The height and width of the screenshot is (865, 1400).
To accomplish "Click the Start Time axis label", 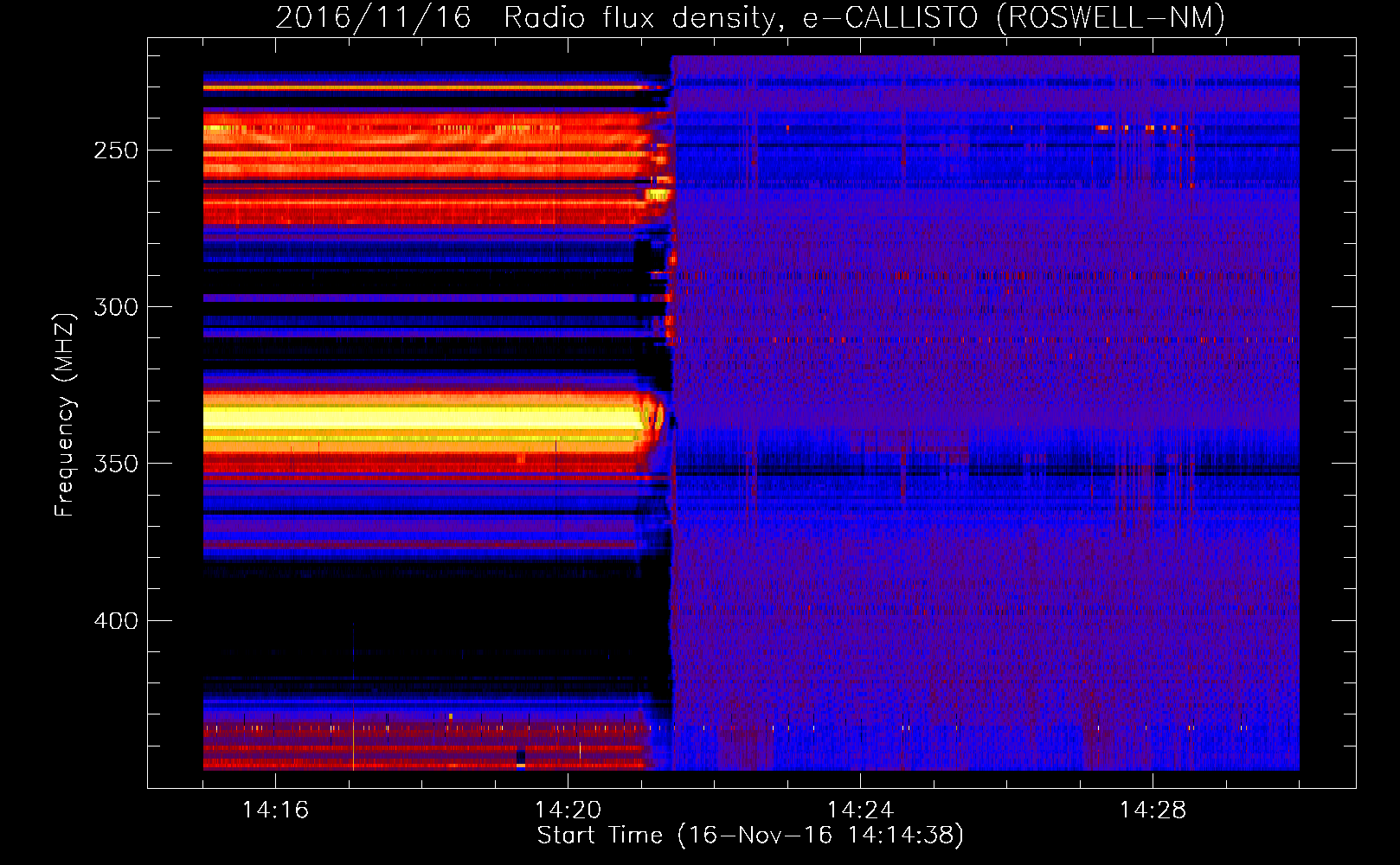I will pos(750,836).
